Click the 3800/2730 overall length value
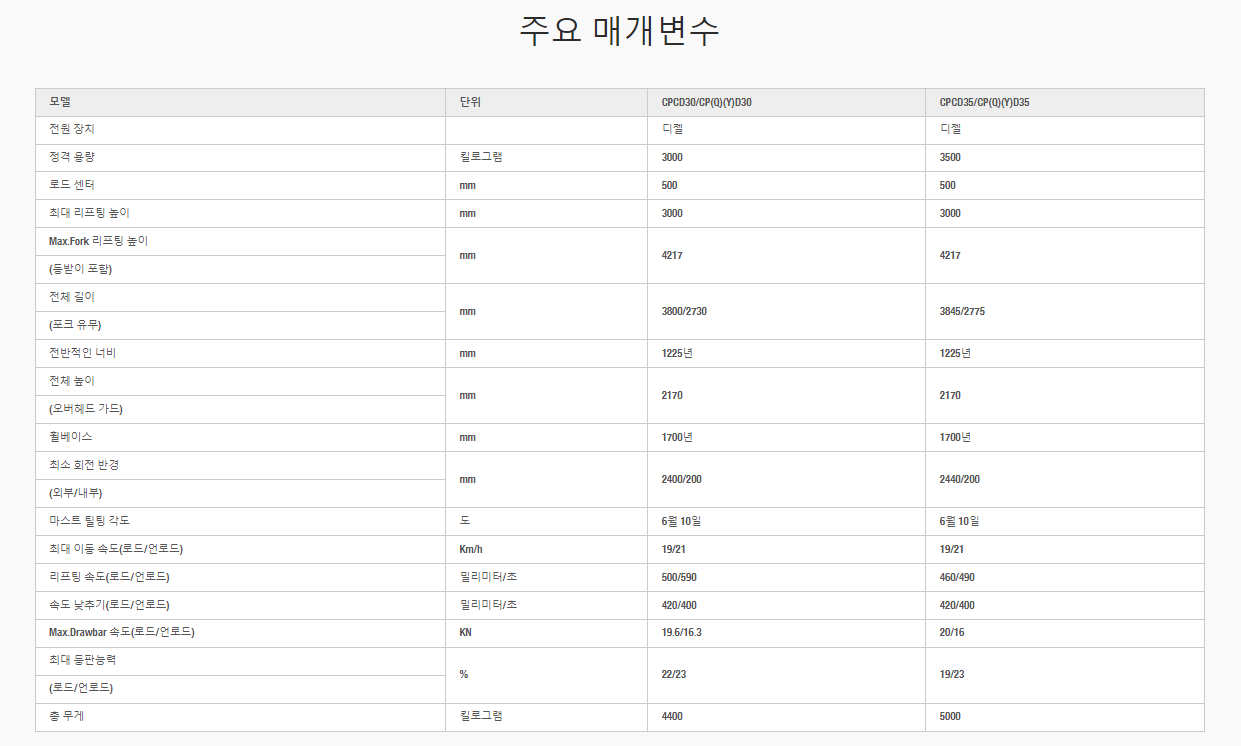Image resolution: width=1241 pixels, height=746 pixels. (x=684, y=311)
